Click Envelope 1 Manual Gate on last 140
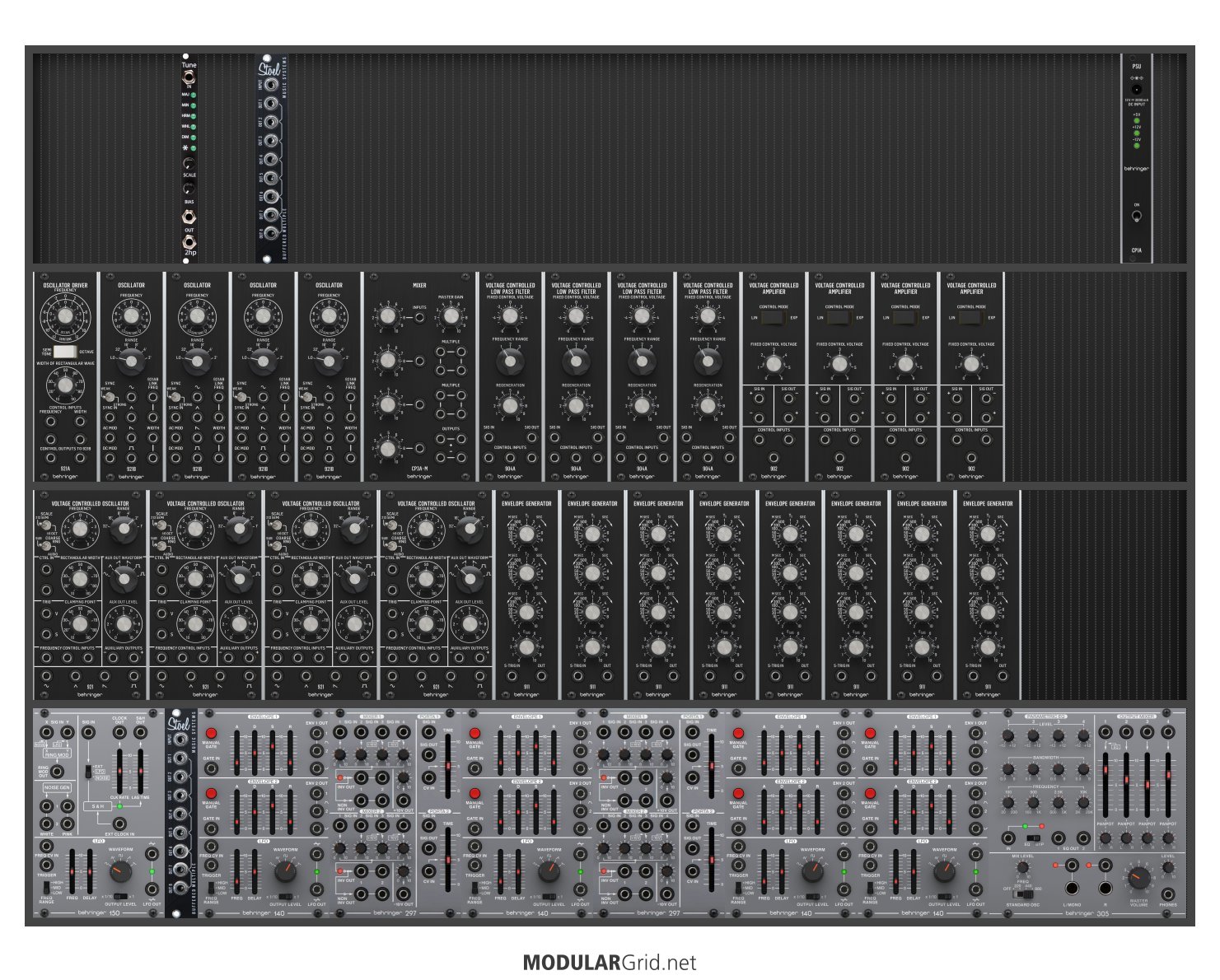Viewport: 1220px width, 980px height. pyautogui.click(x=870, y=733)
